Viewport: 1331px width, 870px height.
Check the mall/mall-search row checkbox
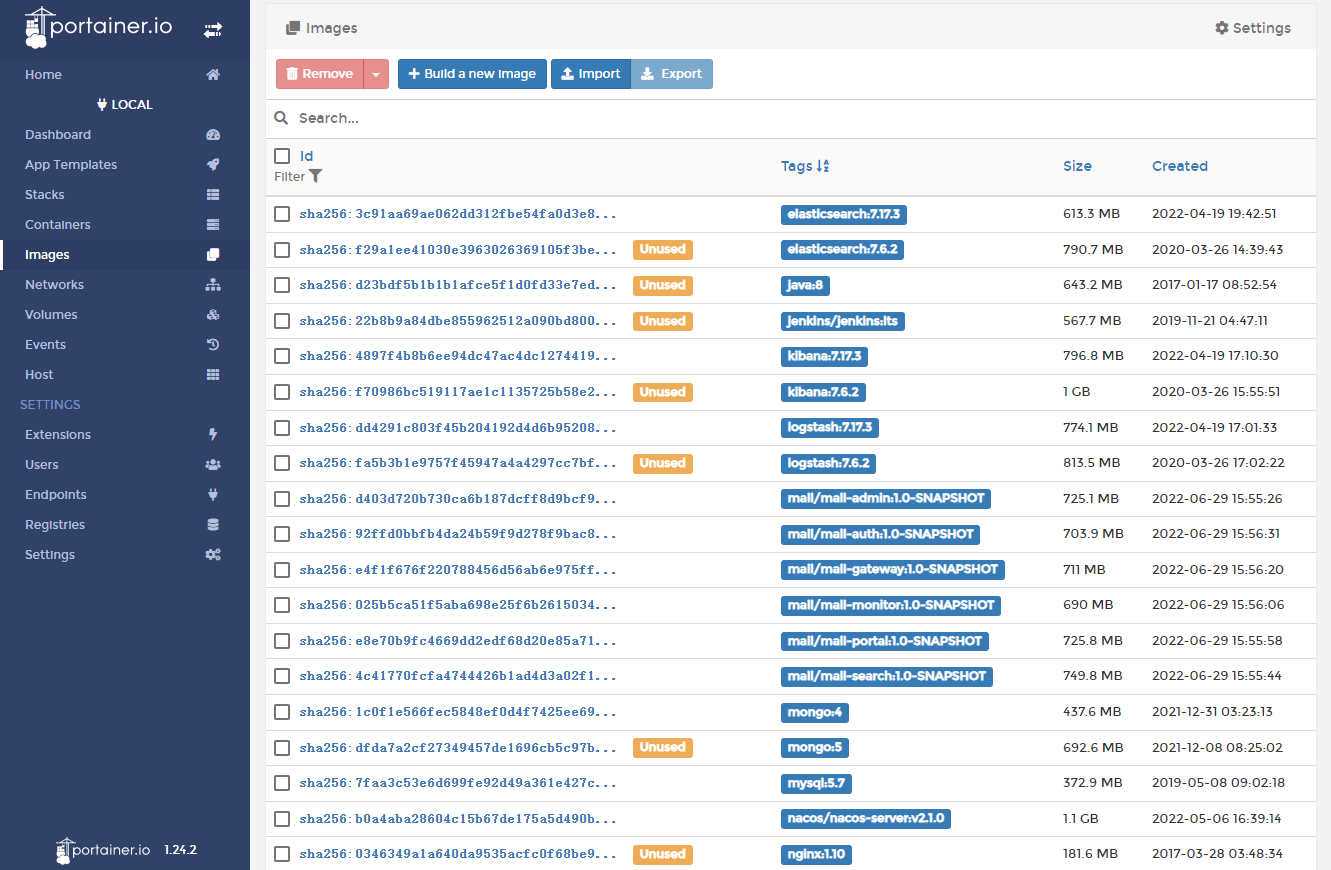click(x=282, y=676)
